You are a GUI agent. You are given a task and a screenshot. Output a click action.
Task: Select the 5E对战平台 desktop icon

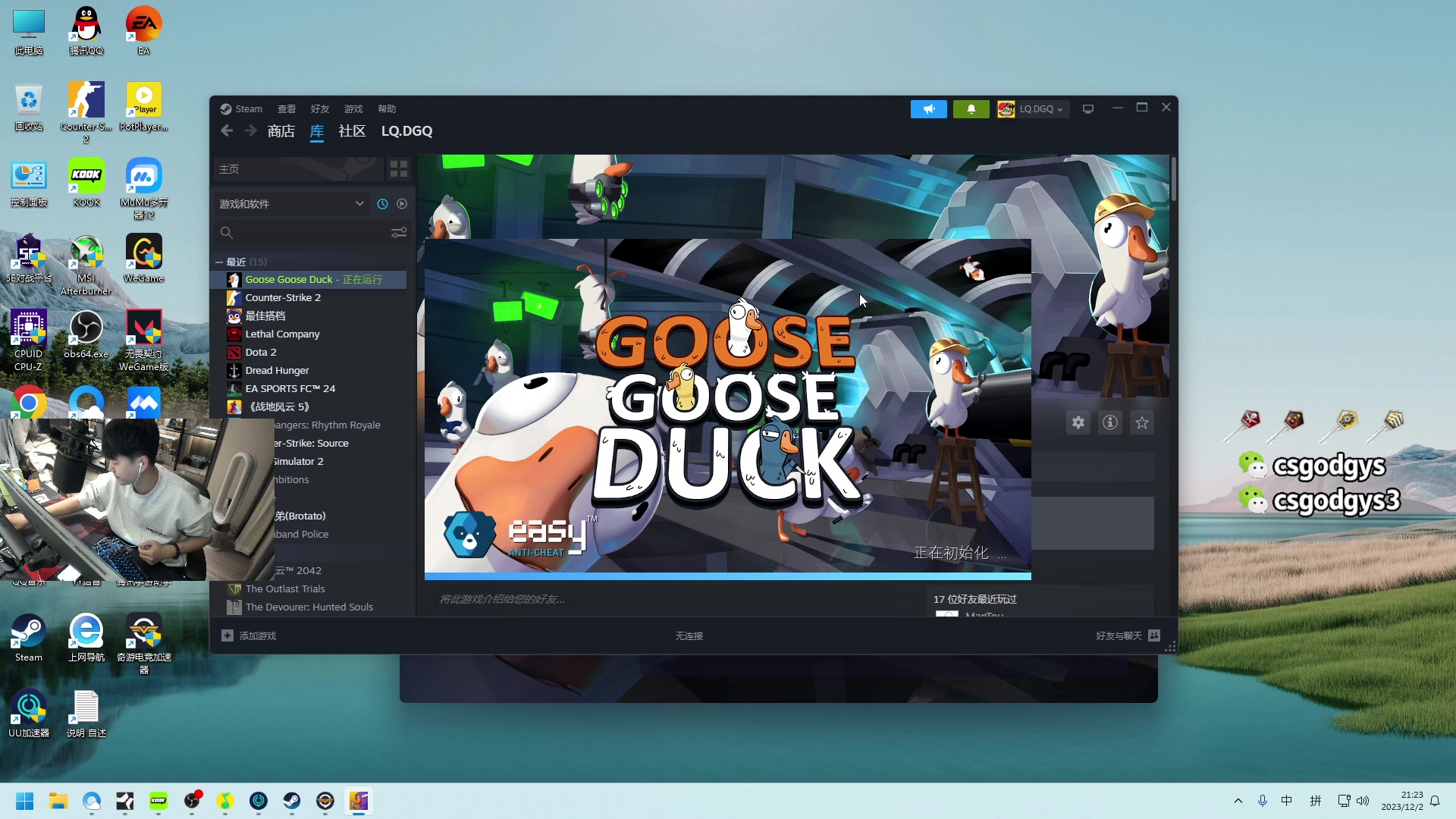pos(29,259)
